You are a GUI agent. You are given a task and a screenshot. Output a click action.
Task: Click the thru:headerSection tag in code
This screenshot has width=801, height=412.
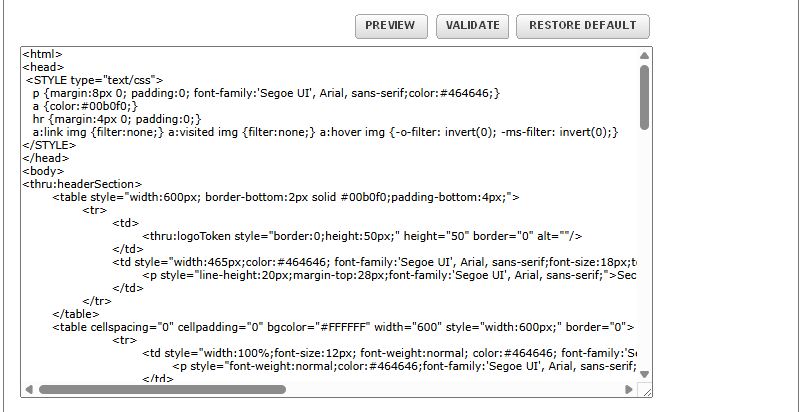point(82,184)
